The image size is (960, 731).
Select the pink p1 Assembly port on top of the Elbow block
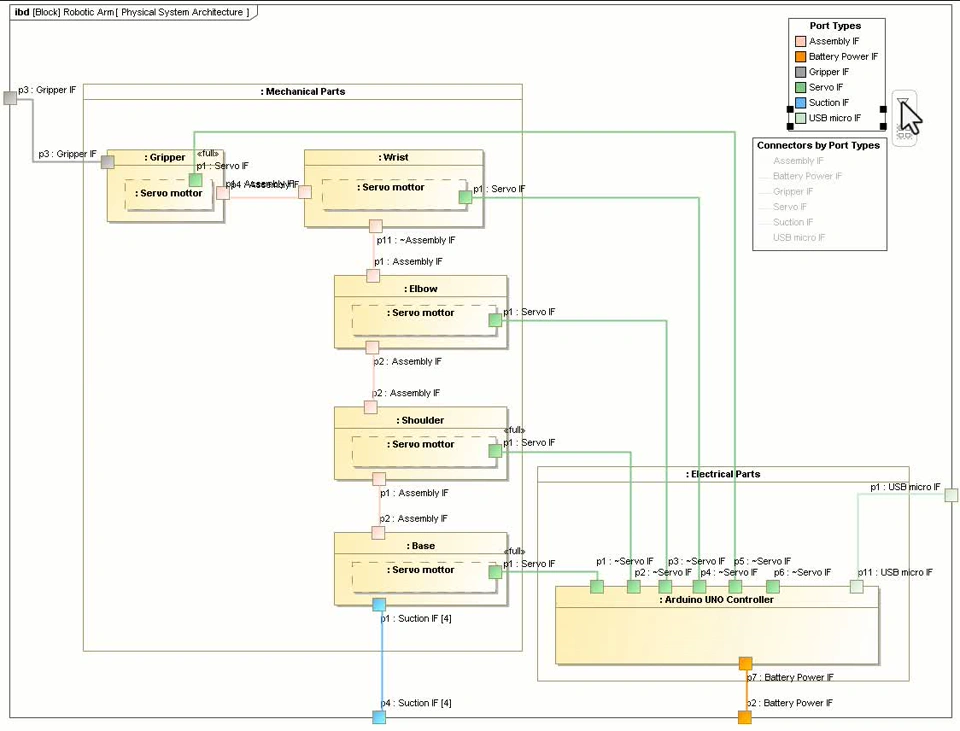(x=373, y=276)
